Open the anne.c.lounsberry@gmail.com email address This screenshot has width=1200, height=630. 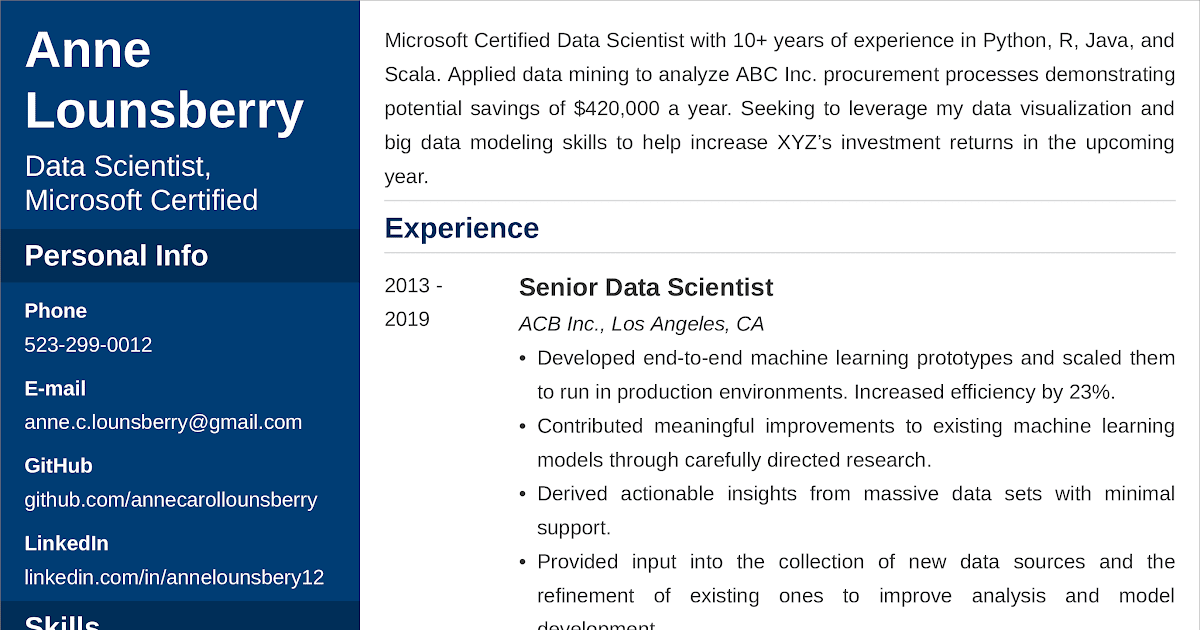[163, 422]
